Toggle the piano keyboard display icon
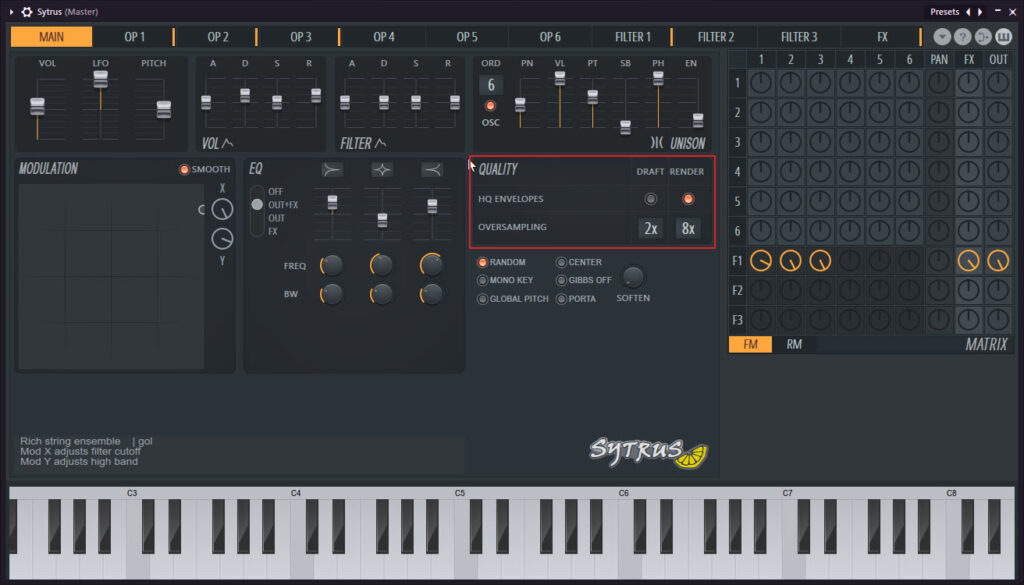 point(1004,37)
